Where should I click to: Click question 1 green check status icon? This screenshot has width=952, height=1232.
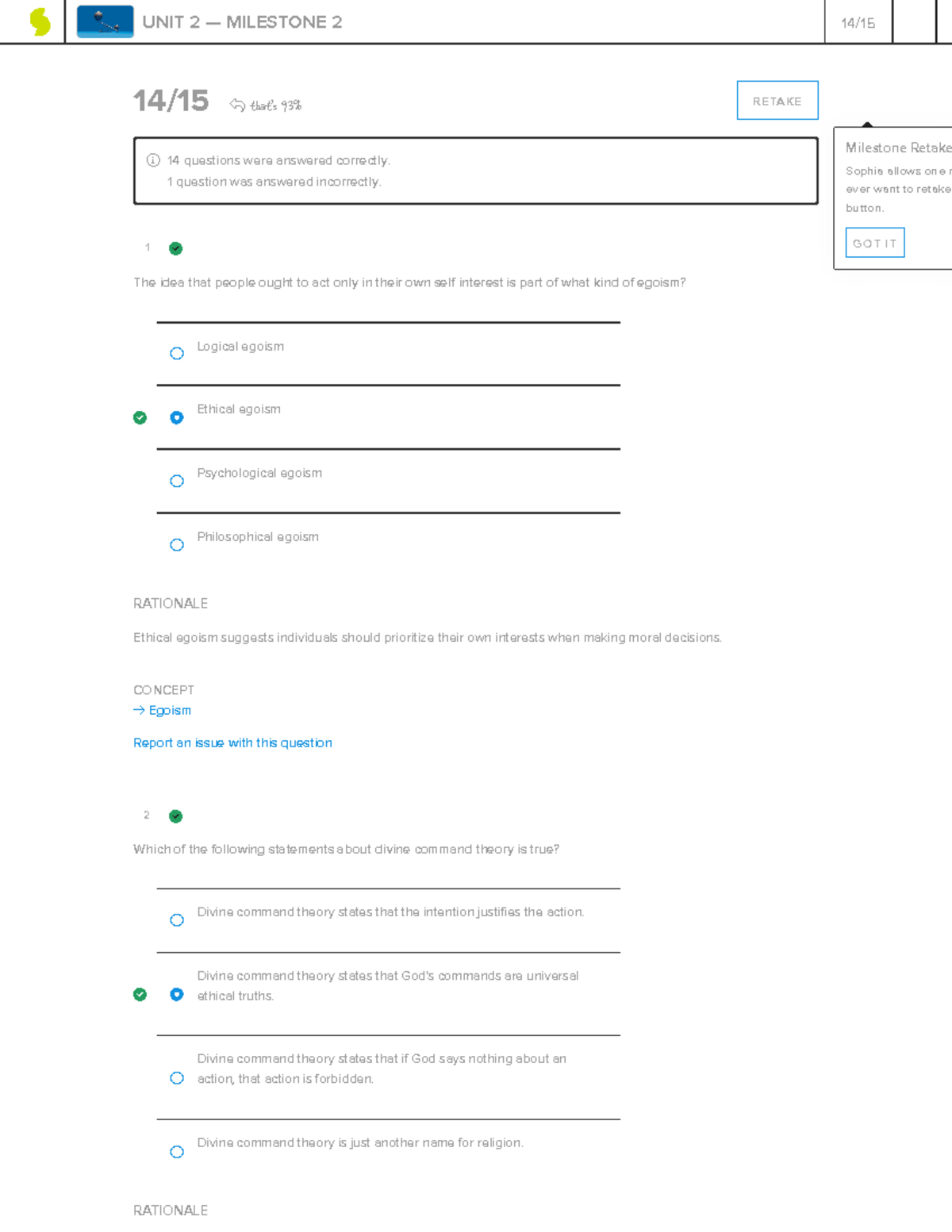[176, 248]
